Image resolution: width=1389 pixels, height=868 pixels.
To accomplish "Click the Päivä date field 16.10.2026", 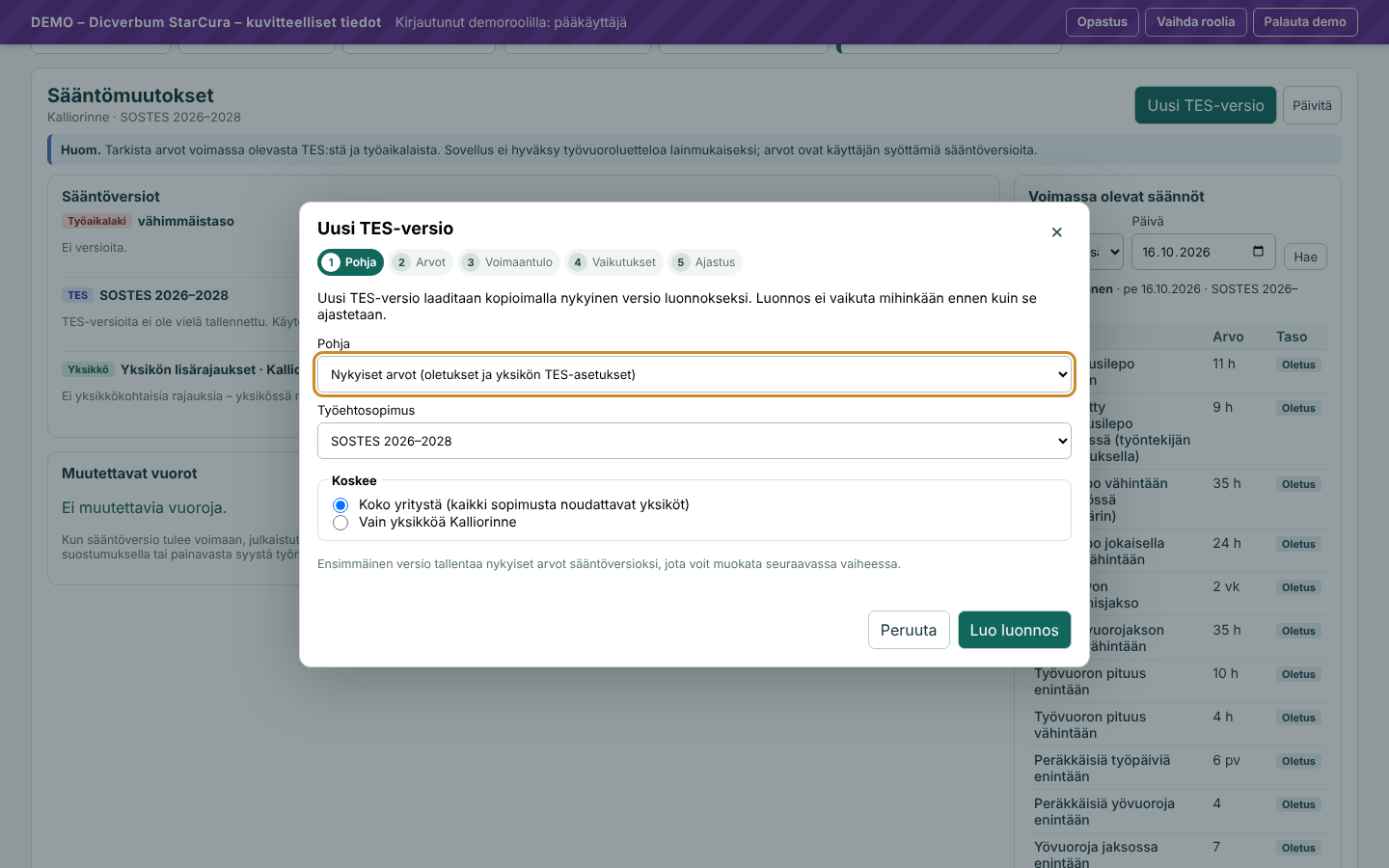I will 1203,252.
